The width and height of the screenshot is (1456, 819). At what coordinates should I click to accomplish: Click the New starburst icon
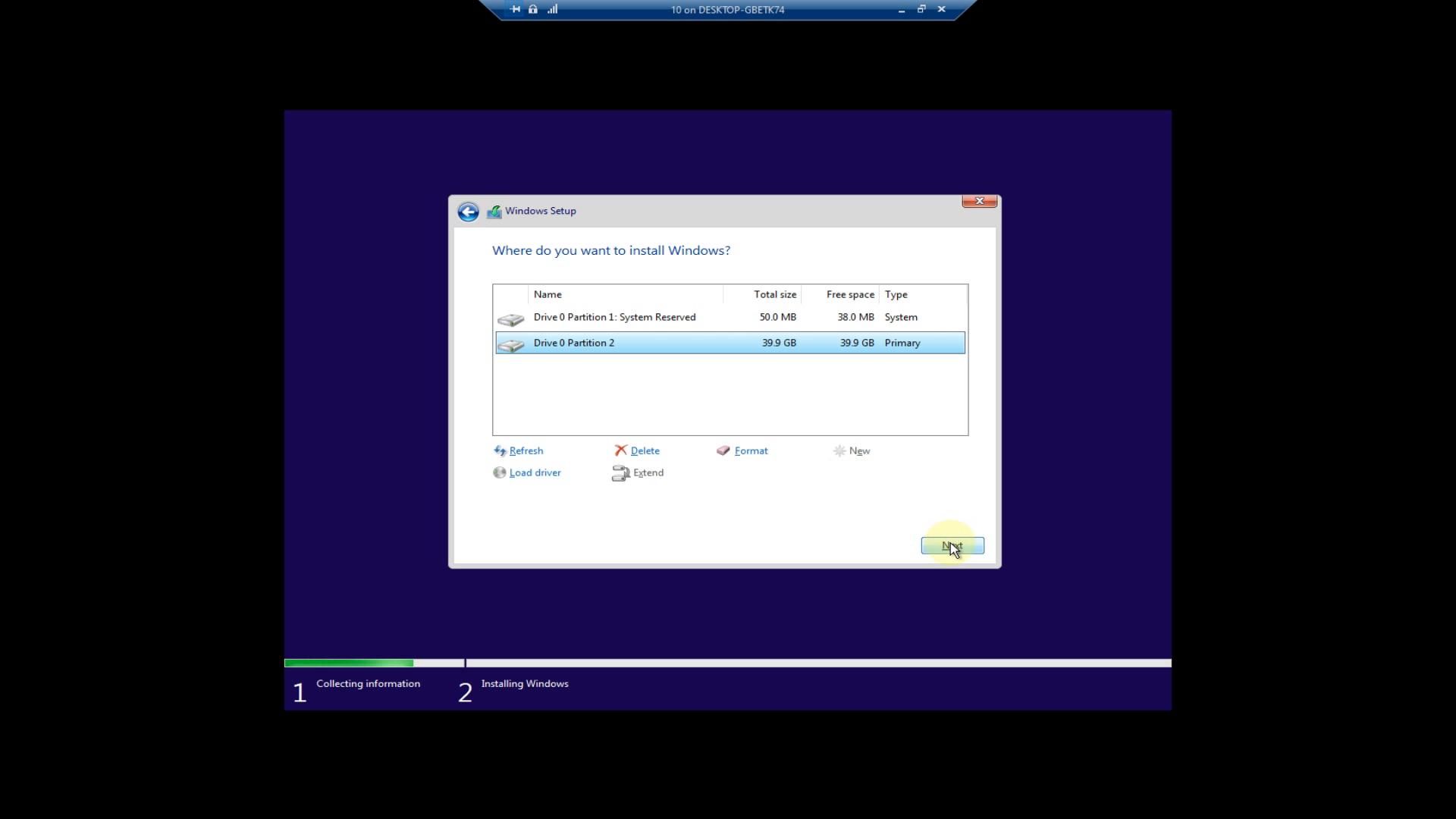(x=839, y=450)
